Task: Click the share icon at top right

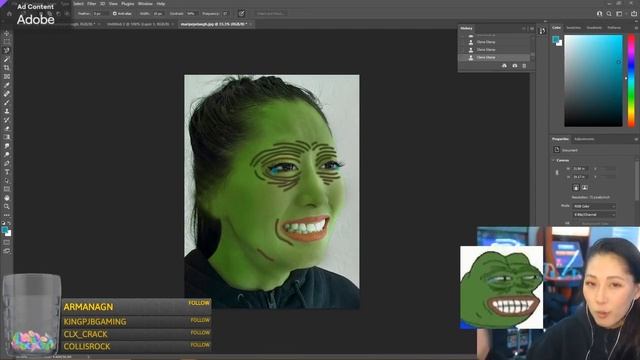Action: tap(634, 13)
